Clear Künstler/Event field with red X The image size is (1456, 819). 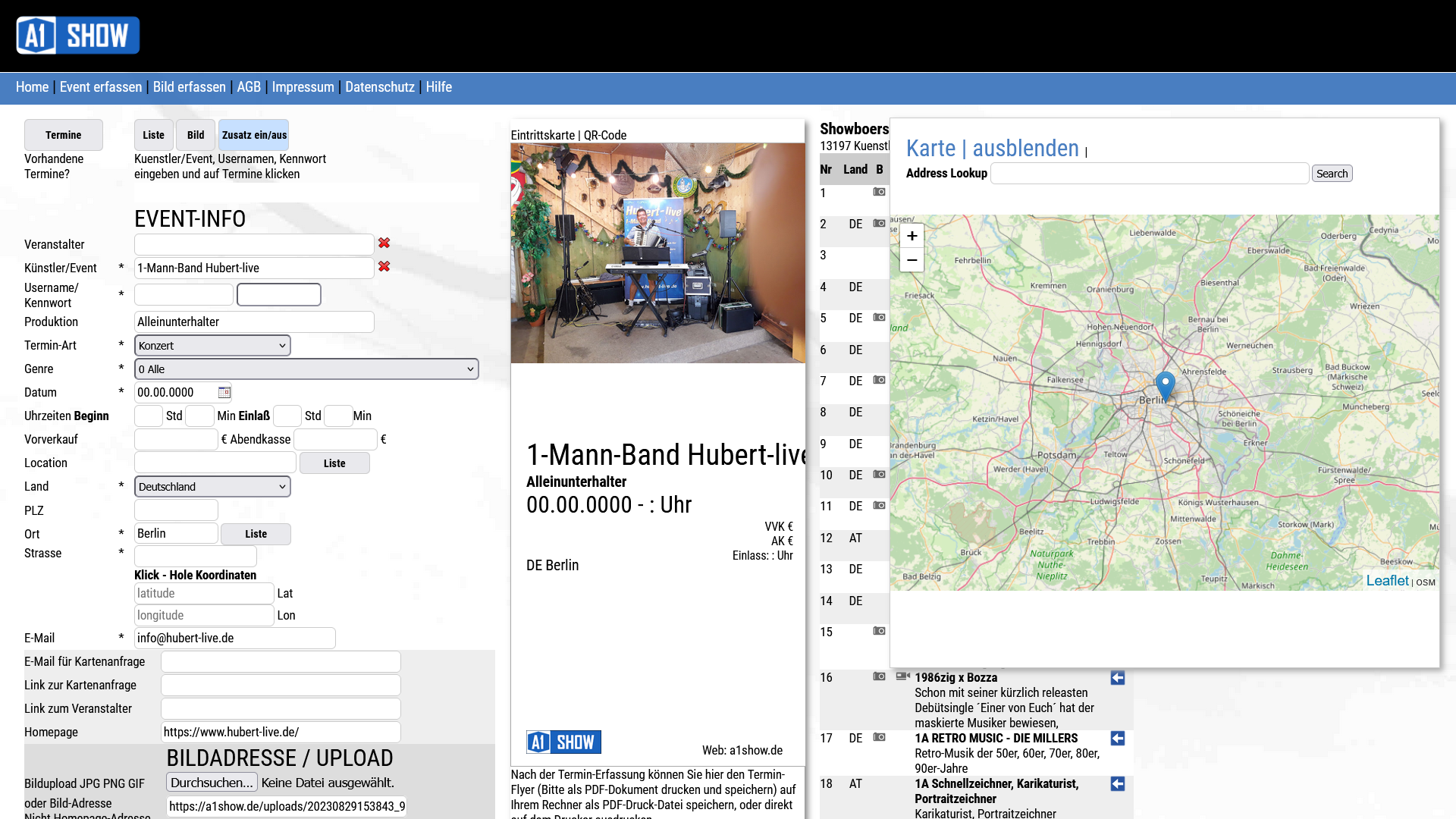[384, 267]
